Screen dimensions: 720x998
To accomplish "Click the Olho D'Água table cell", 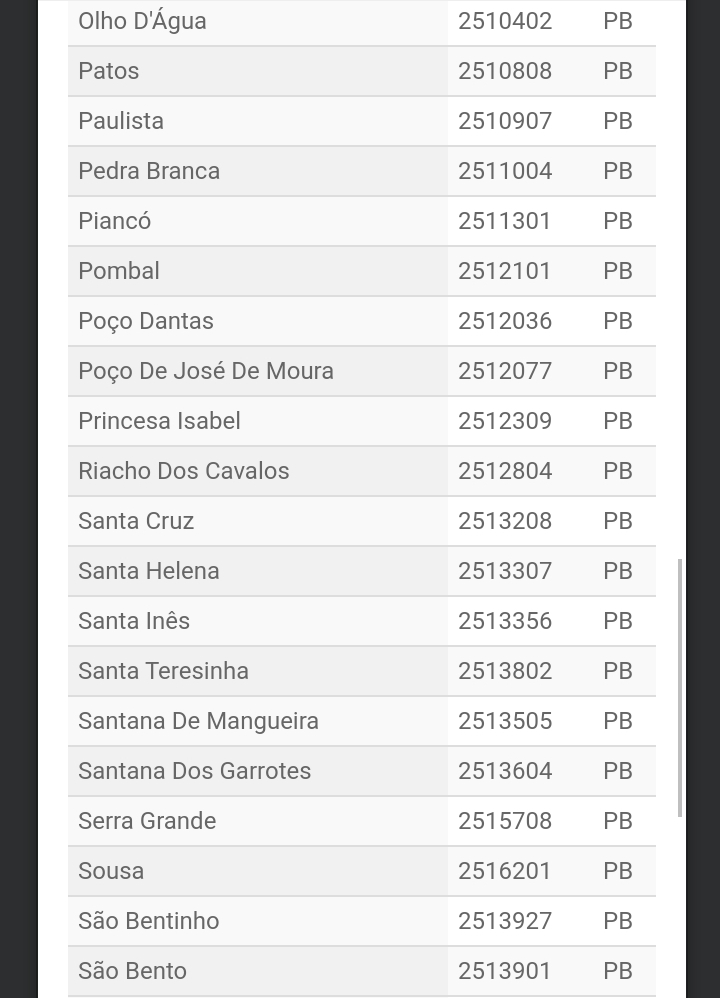I will tap(258, 22).
